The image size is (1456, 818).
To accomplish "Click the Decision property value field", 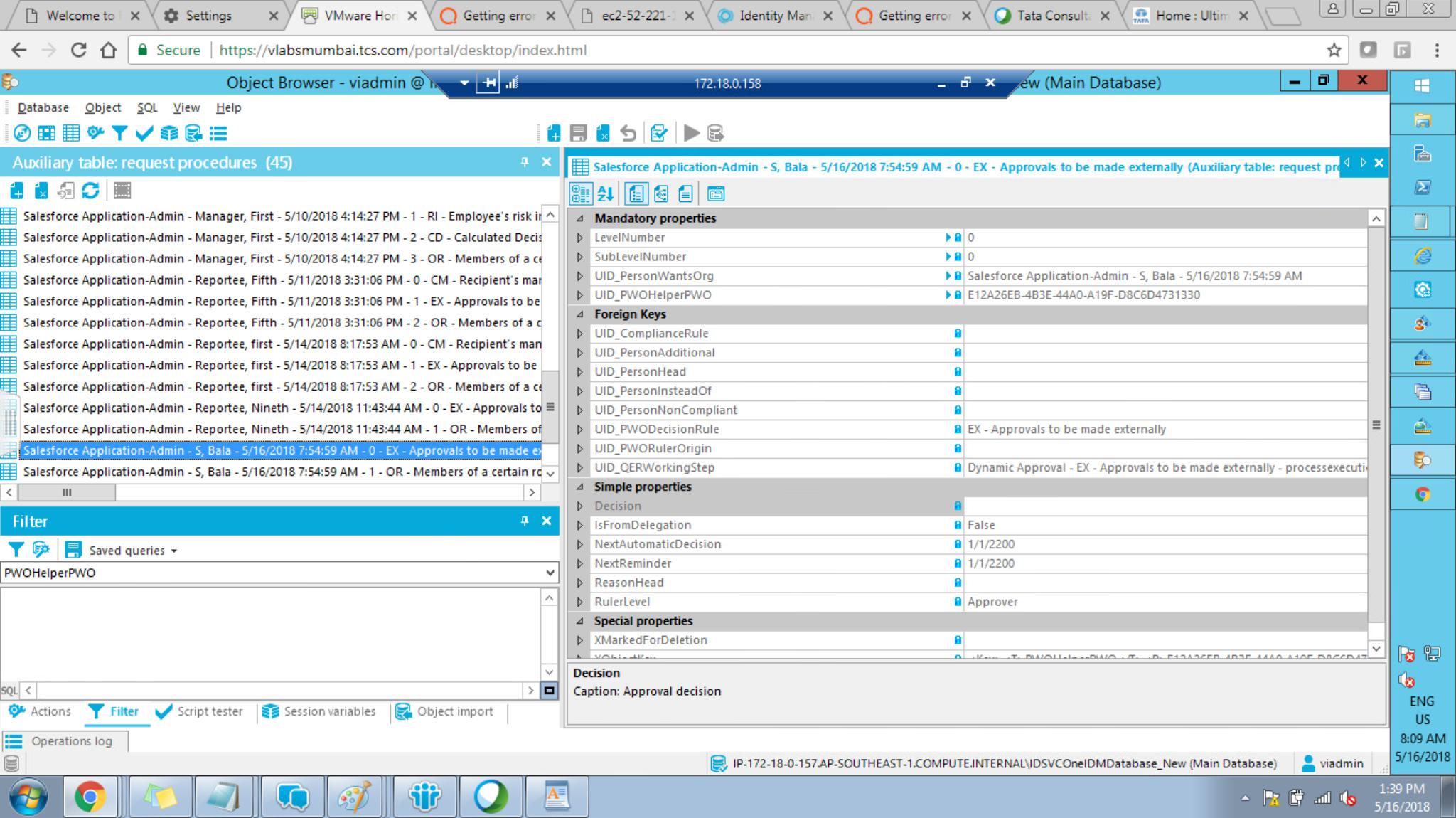I will (1165, 506).
